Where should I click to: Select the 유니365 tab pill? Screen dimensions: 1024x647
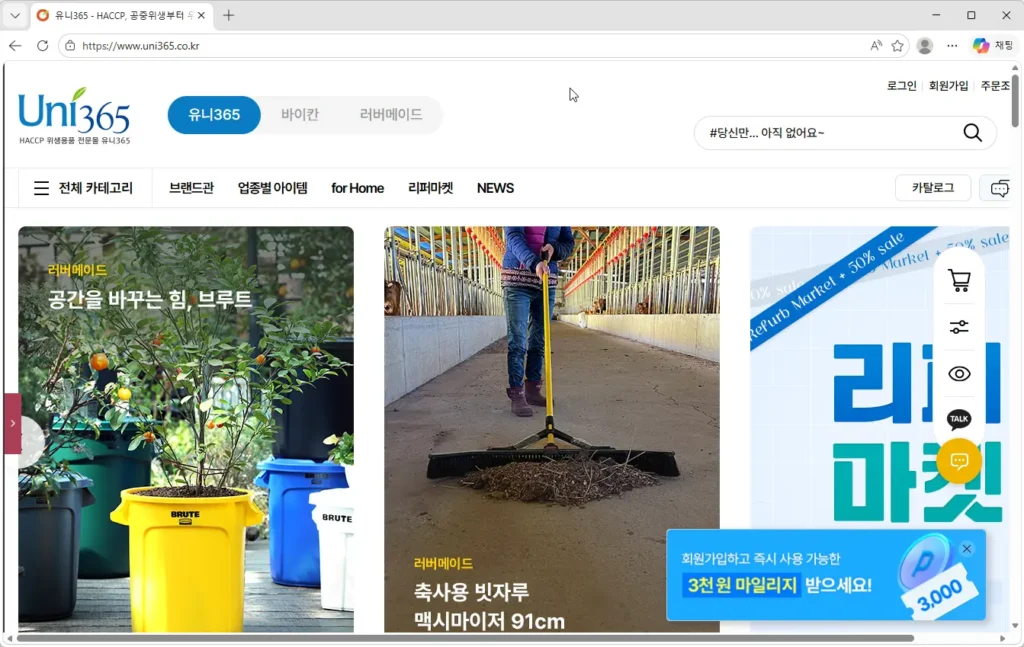(214, 115)
